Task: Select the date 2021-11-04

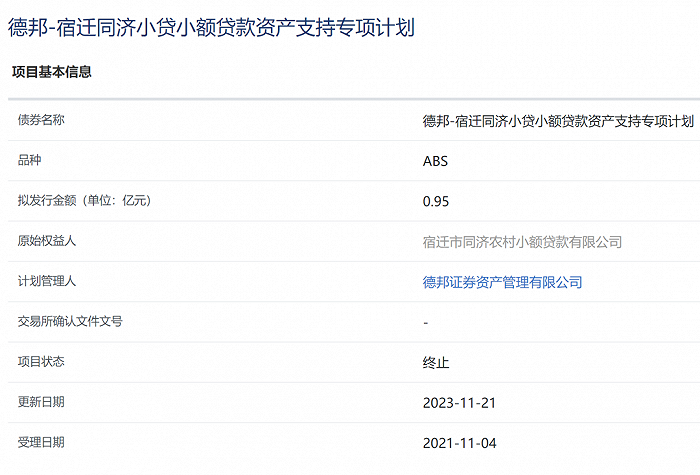Action: (459, 443)
